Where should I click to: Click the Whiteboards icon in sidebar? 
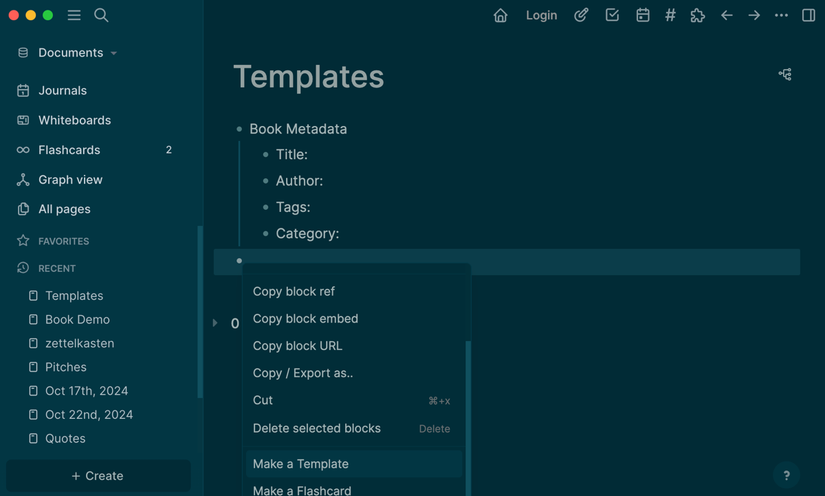pos(23,120)
